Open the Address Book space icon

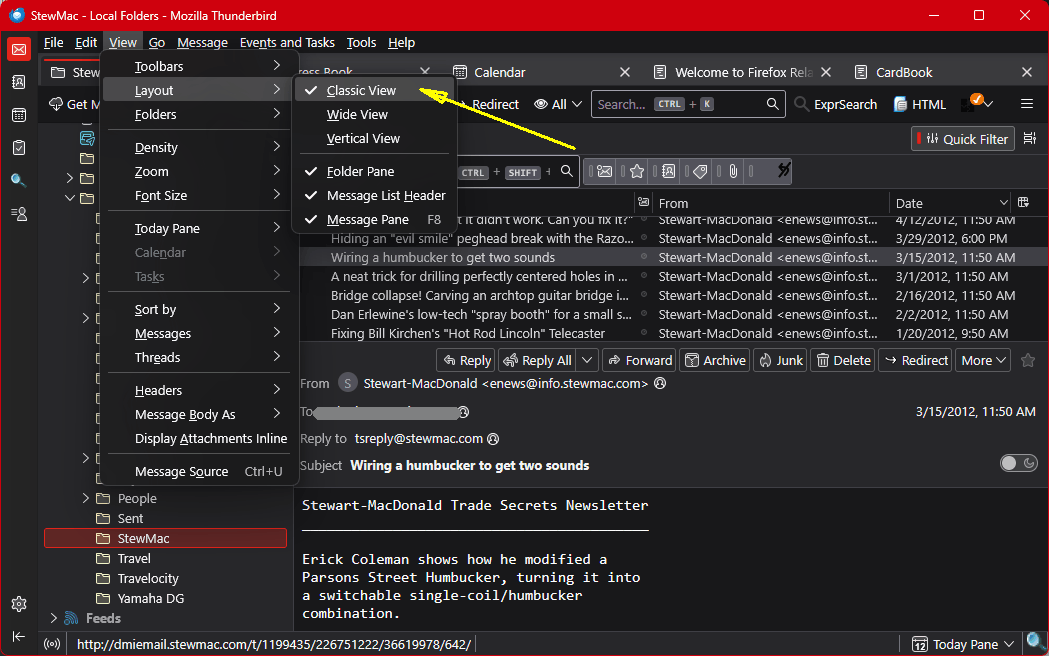19,82
